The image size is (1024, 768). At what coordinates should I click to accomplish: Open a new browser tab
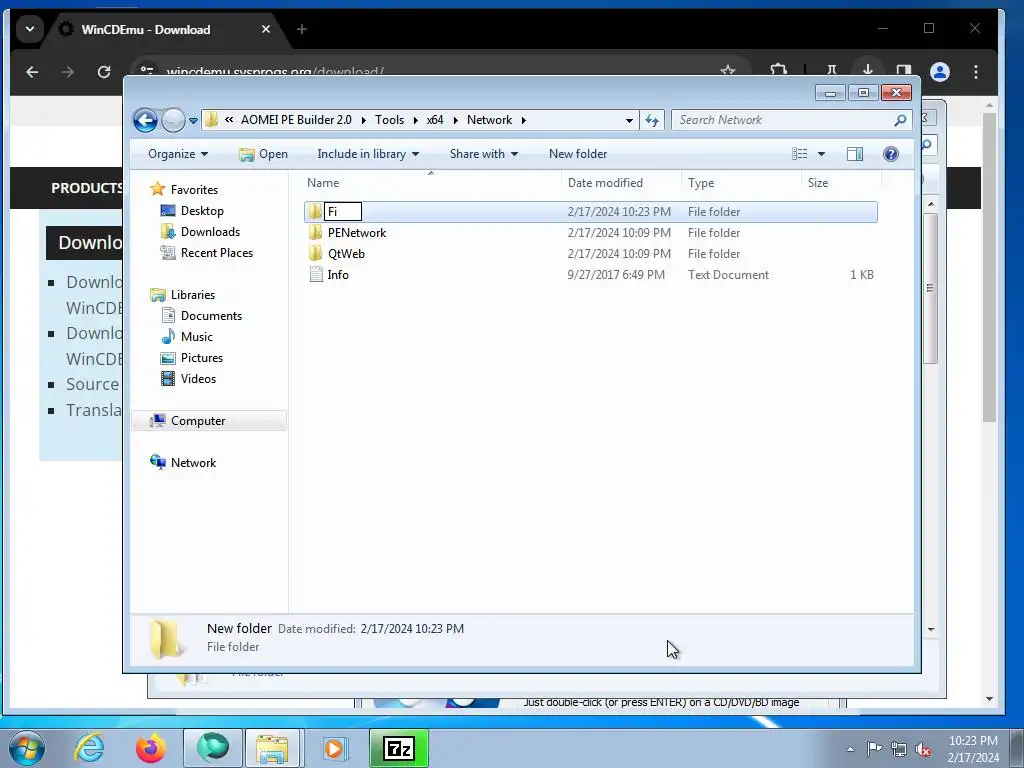(x=302, y=29)
